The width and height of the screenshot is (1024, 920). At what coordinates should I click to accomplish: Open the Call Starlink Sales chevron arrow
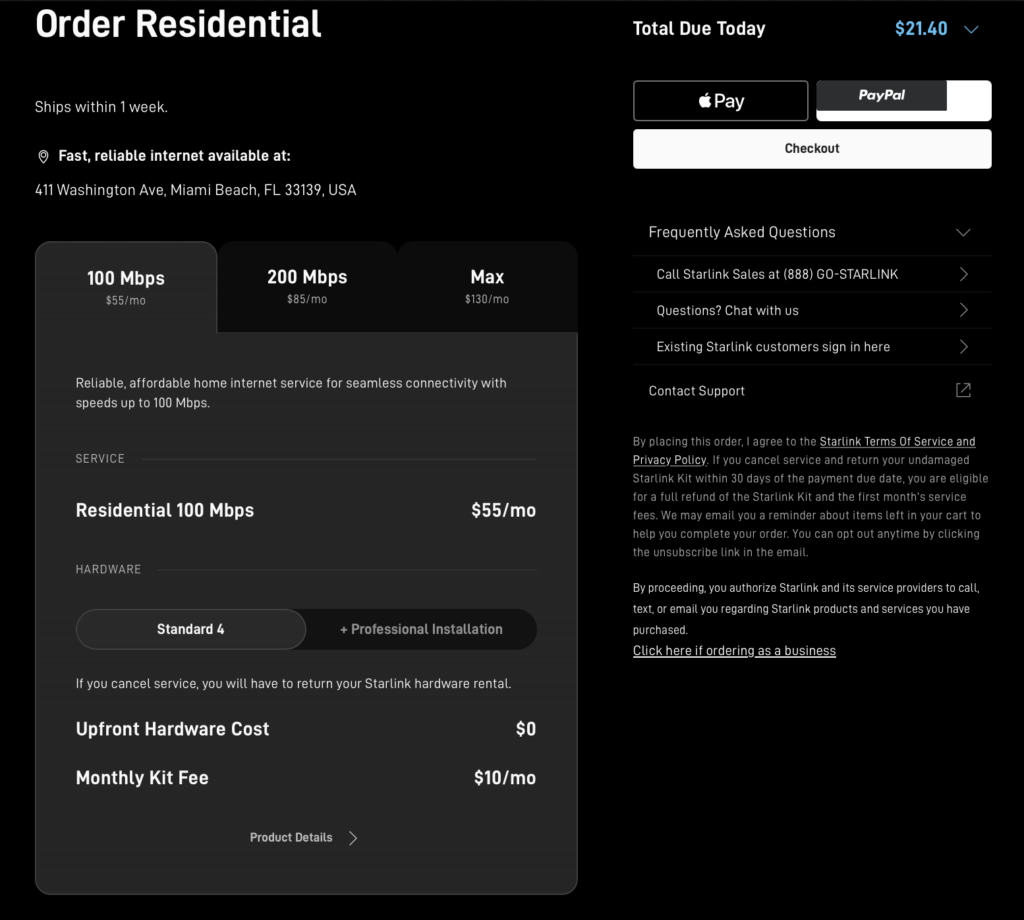(x=963, y=274)
